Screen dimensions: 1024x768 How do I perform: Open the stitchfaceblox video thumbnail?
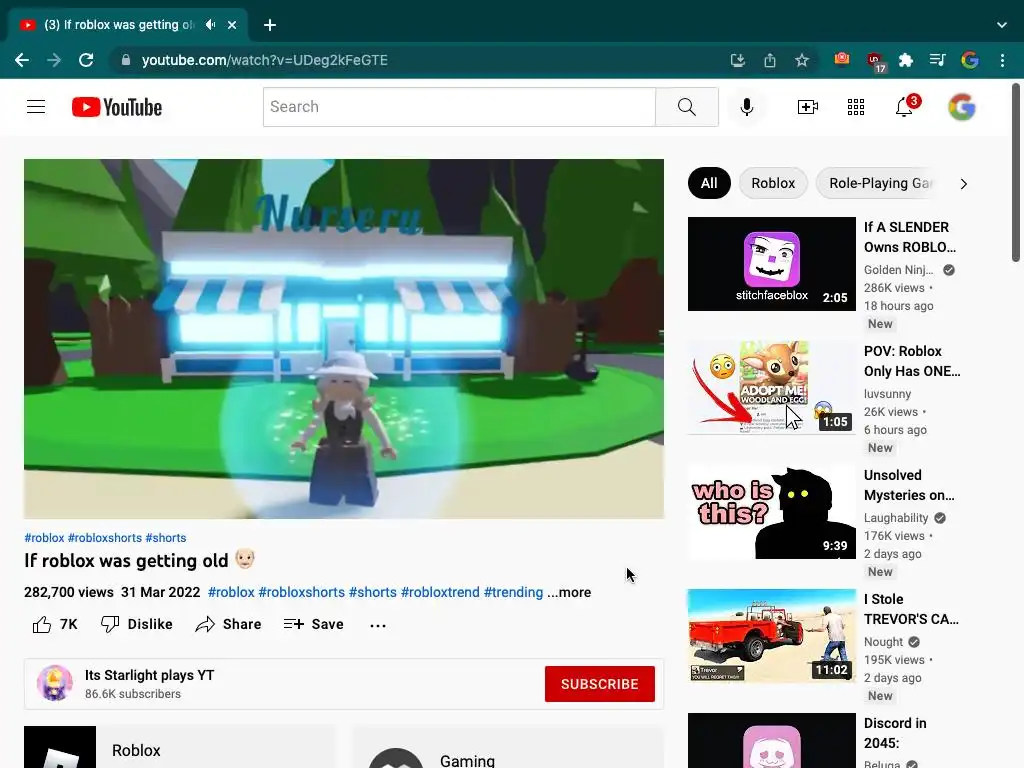click(x=772, y=264)
